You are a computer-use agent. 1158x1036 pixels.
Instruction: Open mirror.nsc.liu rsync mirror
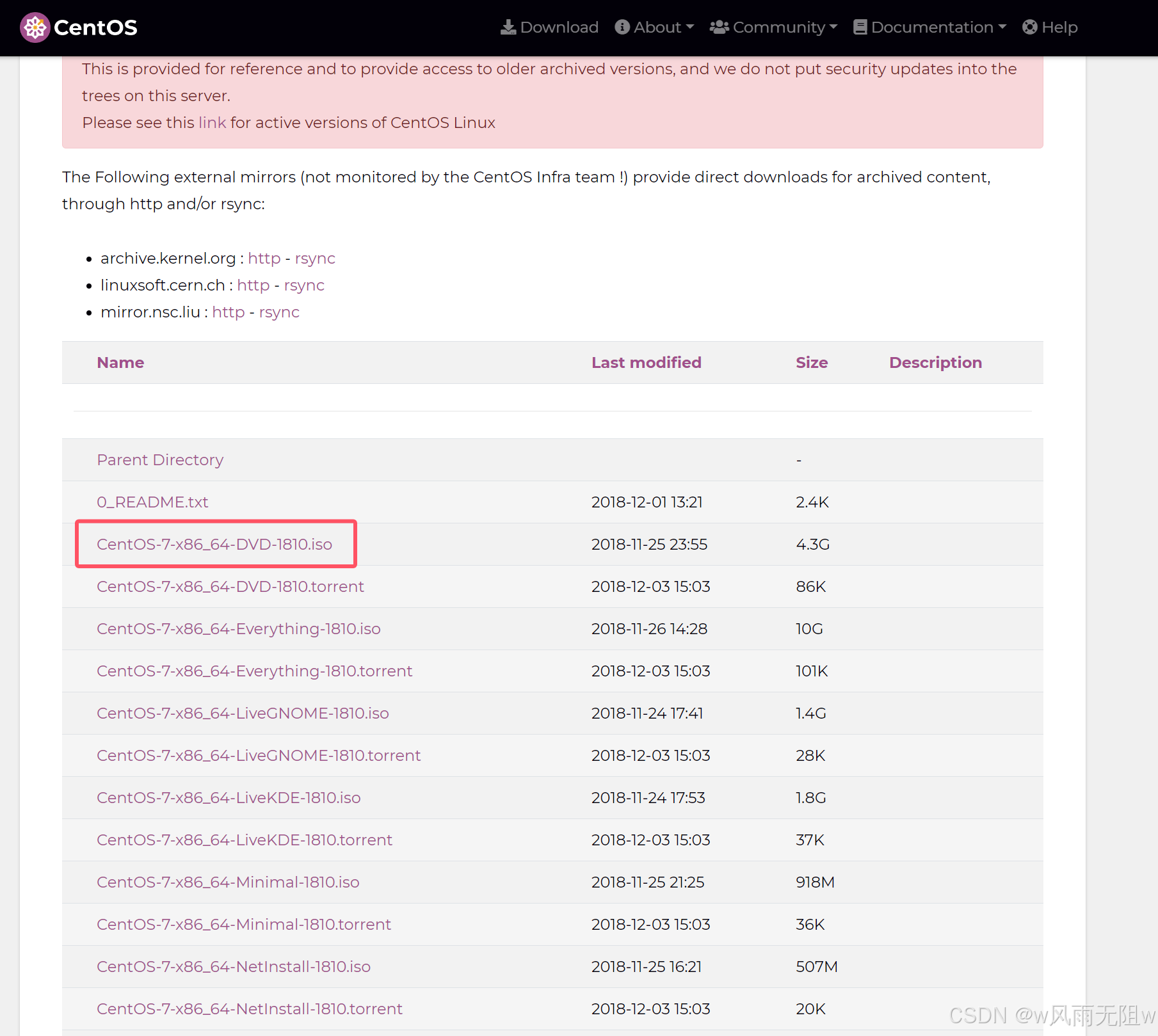coord(279,312)
